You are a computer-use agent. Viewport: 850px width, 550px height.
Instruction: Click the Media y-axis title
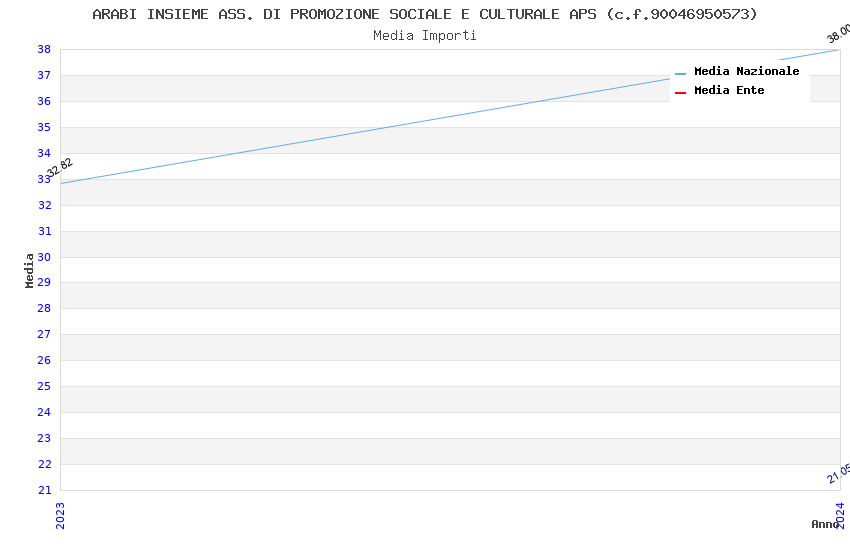[x=29, y=270]
